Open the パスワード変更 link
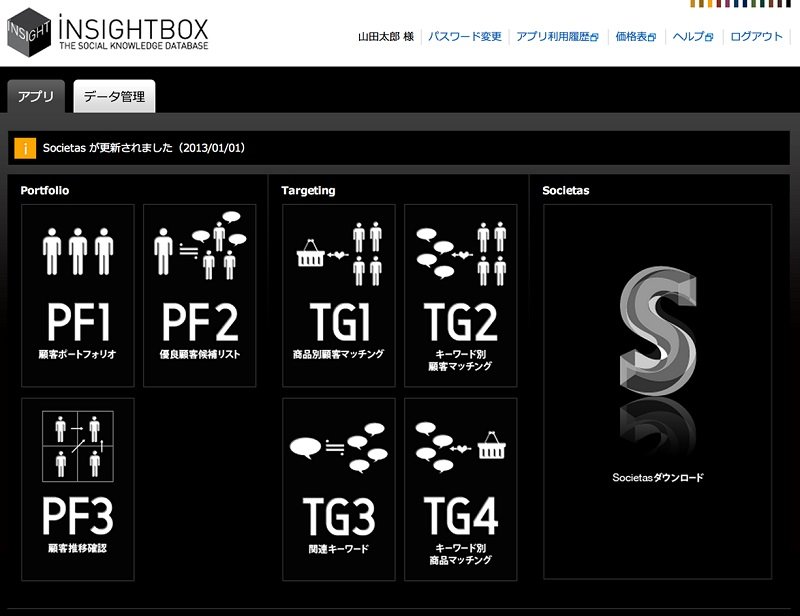Image resolution: width=800 pixels, height=616 pixels. pyautogui.click(x=464, y=36)
